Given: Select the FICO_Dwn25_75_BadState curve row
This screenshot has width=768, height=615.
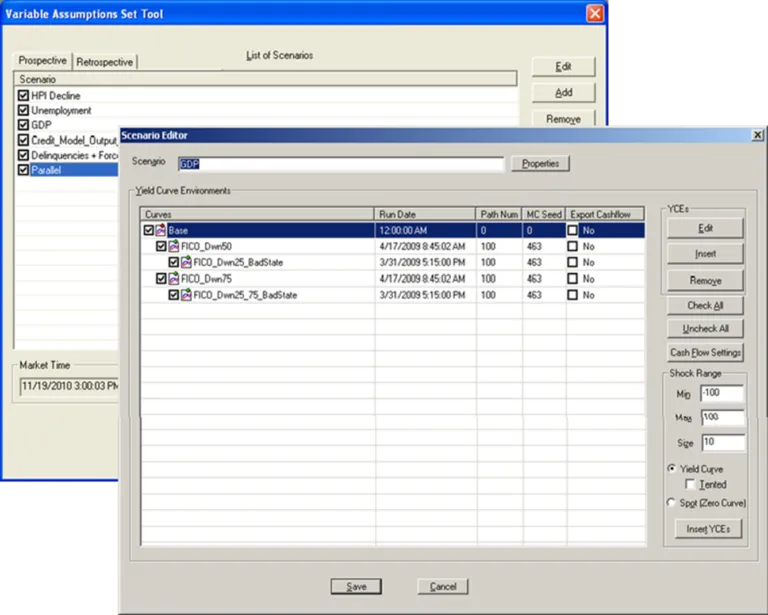Looking at the screenshot, I should (x=393, y=295).
